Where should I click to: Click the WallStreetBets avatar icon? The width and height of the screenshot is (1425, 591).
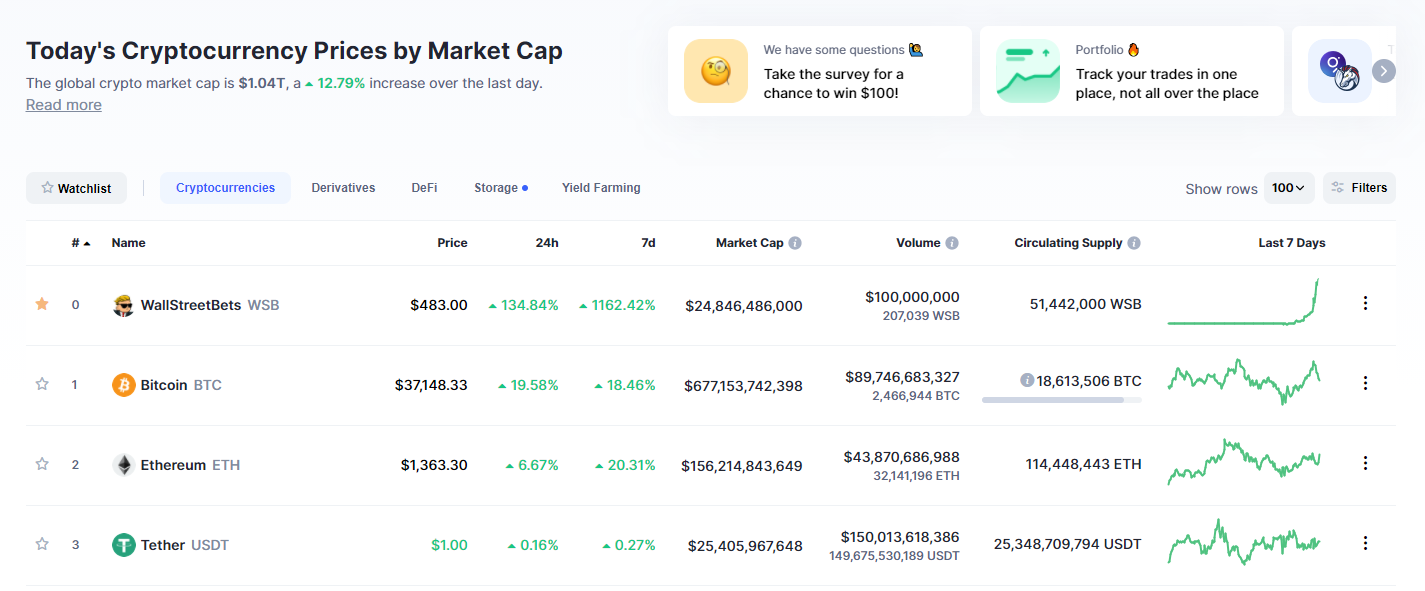(123, 305)
